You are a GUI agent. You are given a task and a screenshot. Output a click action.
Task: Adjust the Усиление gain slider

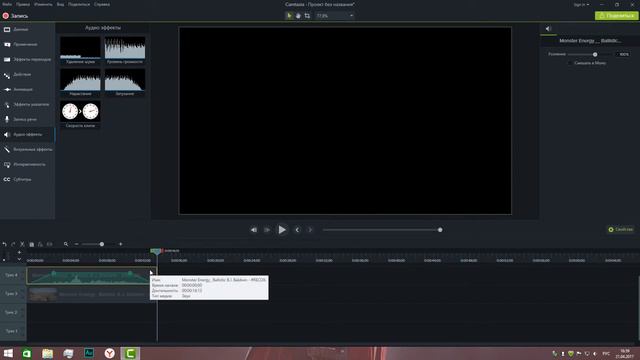(595, 54)
